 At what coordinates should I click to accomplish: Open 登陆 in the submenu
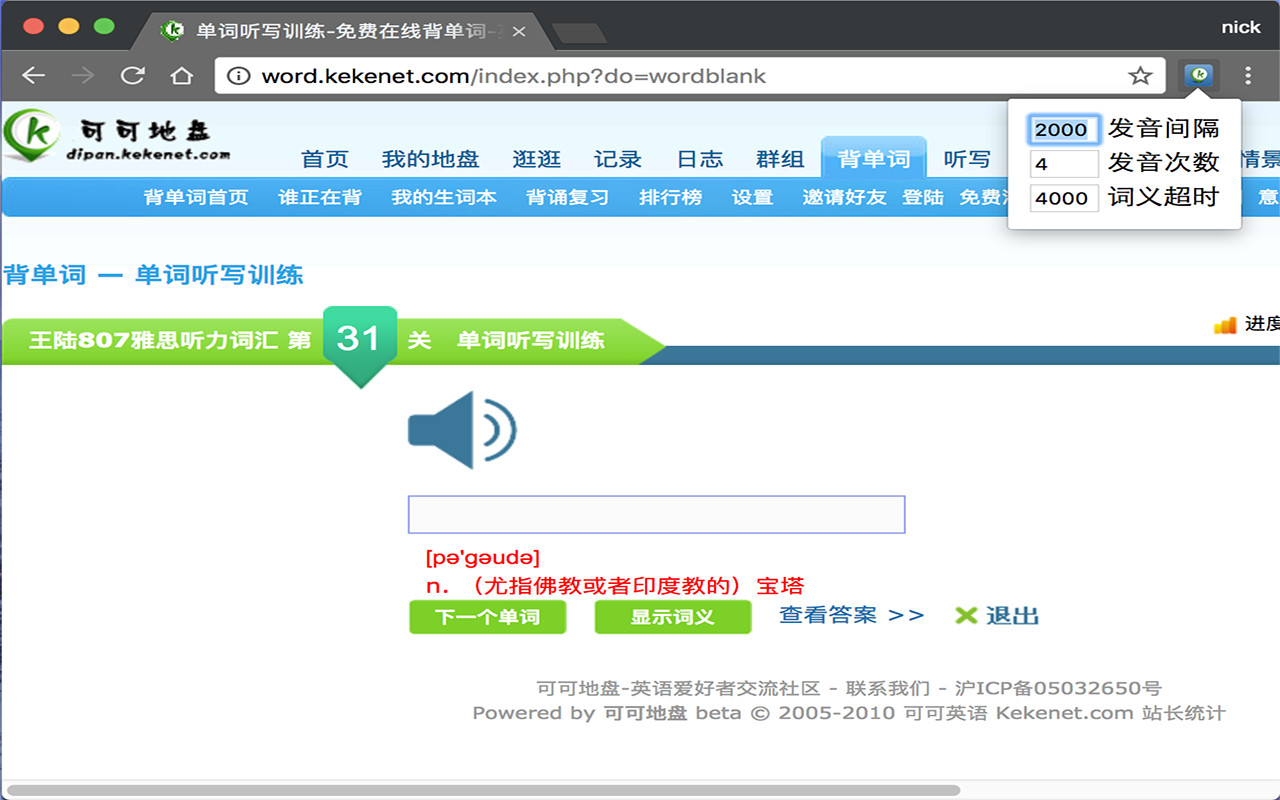tap(923, 197)
